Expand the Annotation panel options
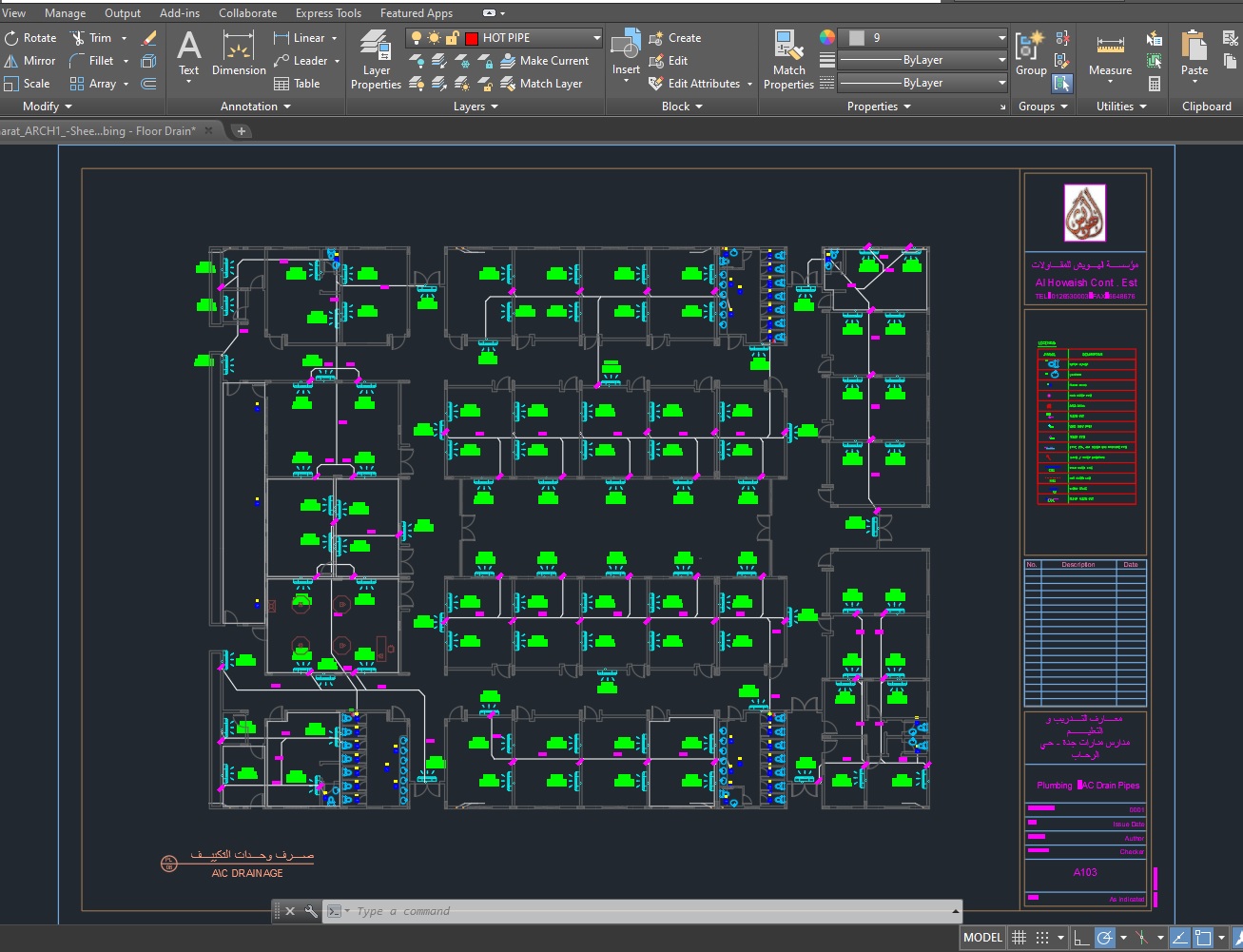This screenshot has height=952, width=1243. [x=256, y=107]
